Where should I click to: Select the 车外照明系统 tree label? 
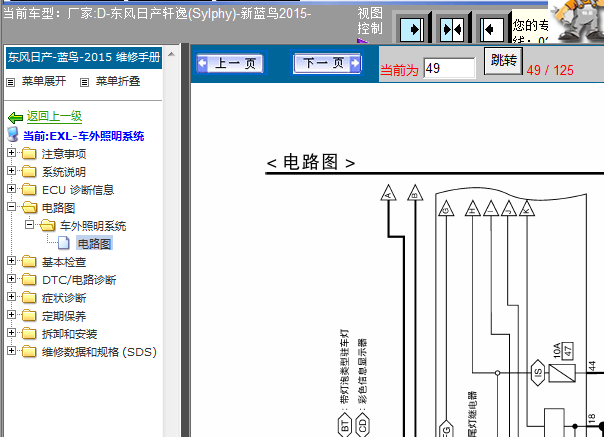[93, 226]
